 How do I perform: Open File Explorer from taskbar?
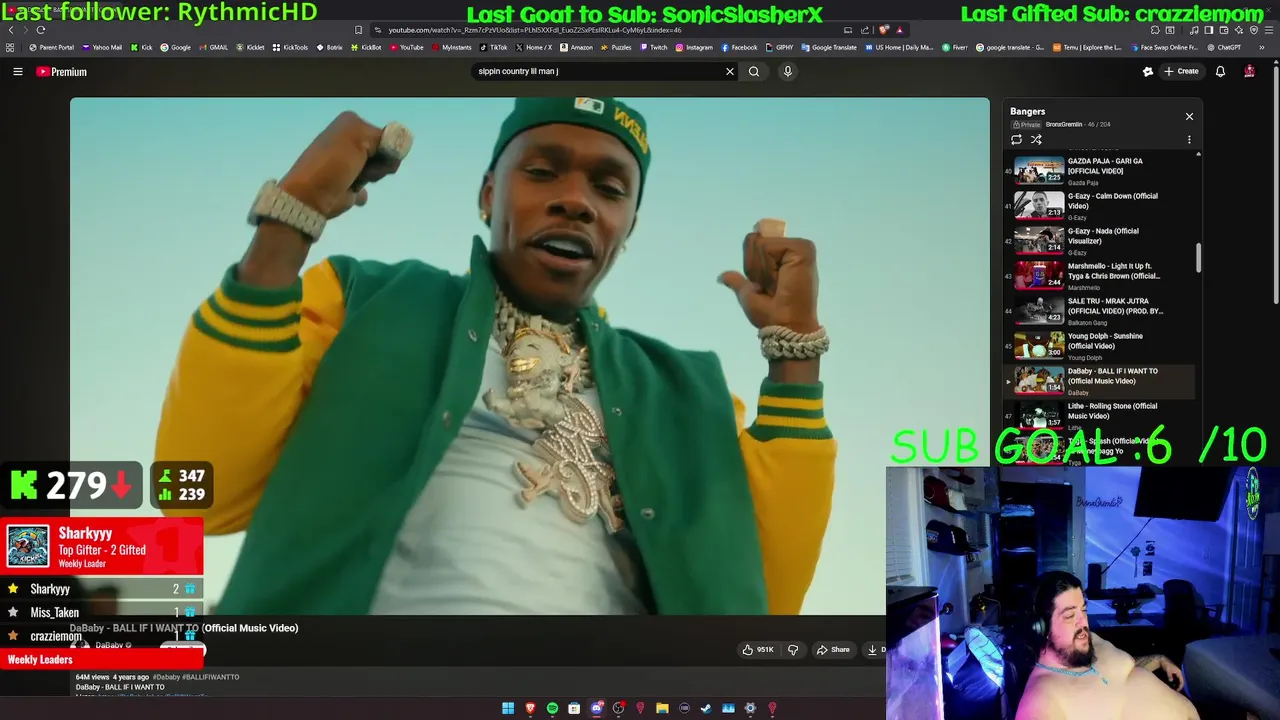662,708
